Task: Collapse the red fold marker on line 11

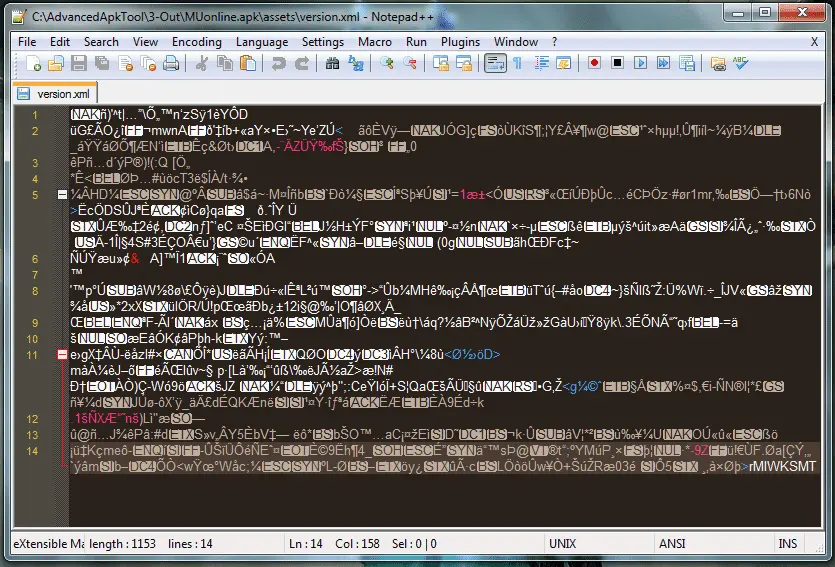Action: (62, 355)
